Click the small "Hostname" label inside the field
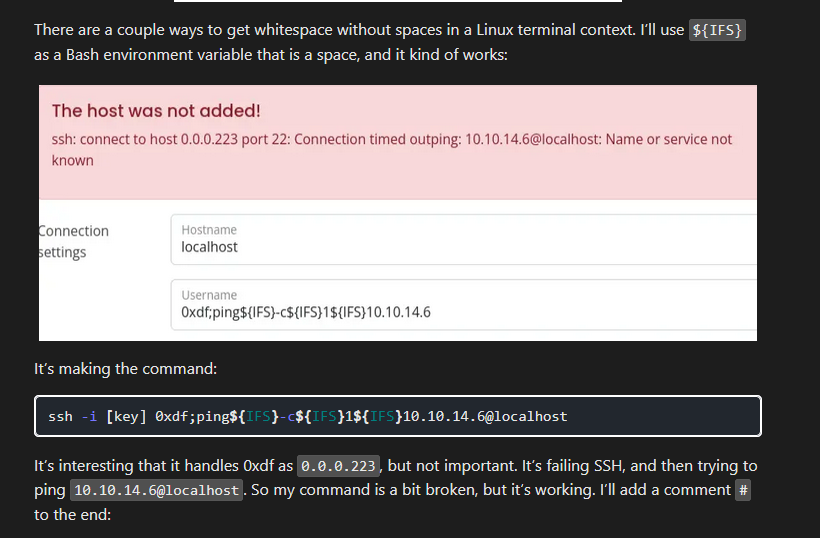The width and height of the screenshot is (820, 538). click(x=209, y=230)
